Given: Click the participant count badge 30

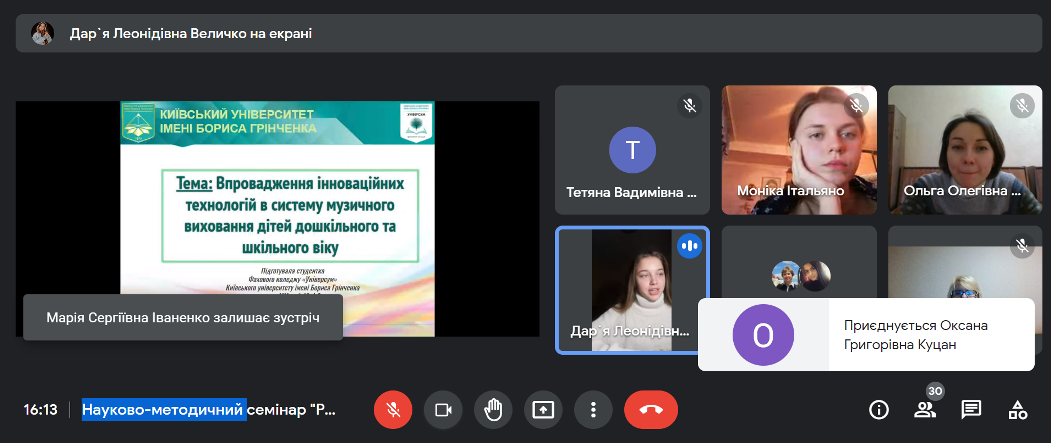Looking at the screenshot, I should tap(936, 391).
